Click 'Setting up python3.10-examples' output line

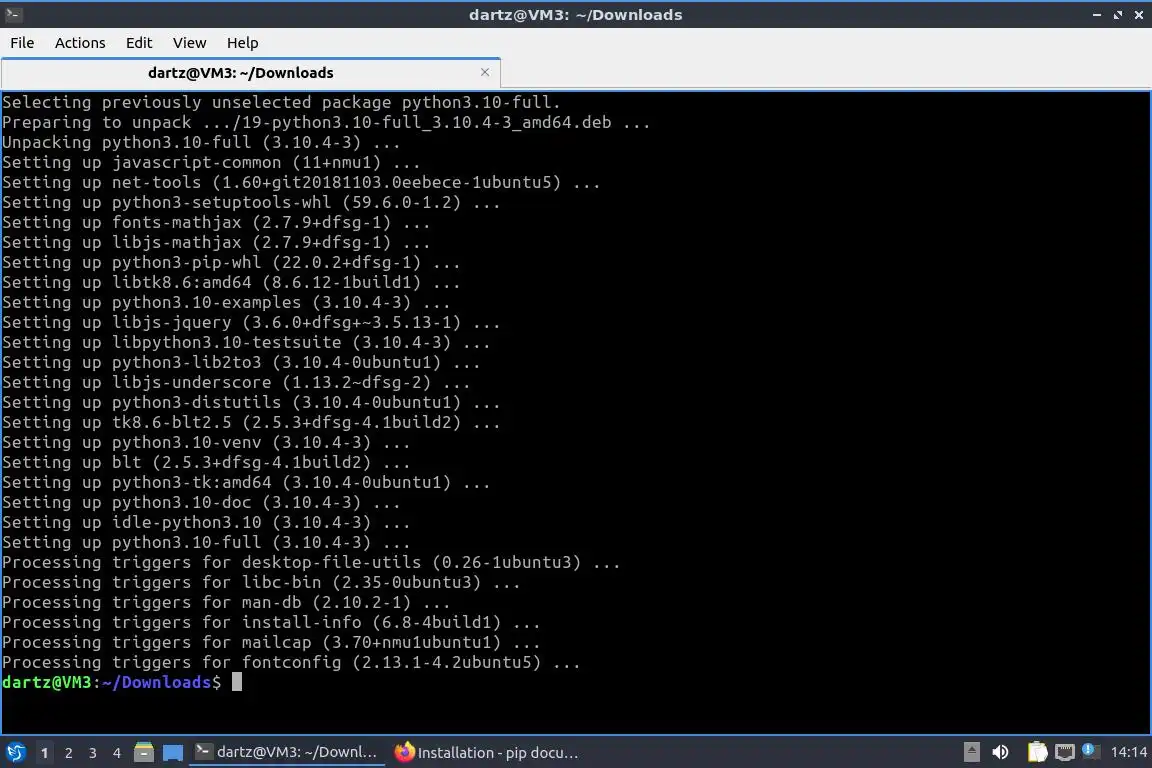pyautogui.click(x=226, y=302)
